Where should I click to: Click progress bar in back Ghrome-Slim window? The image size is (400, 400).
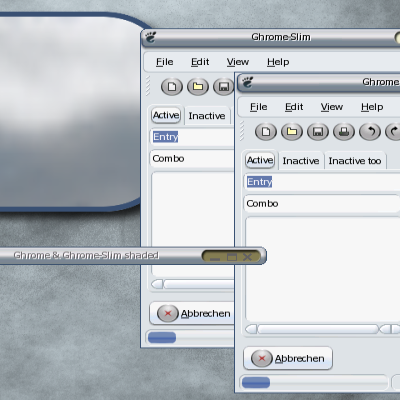[191, 337]
